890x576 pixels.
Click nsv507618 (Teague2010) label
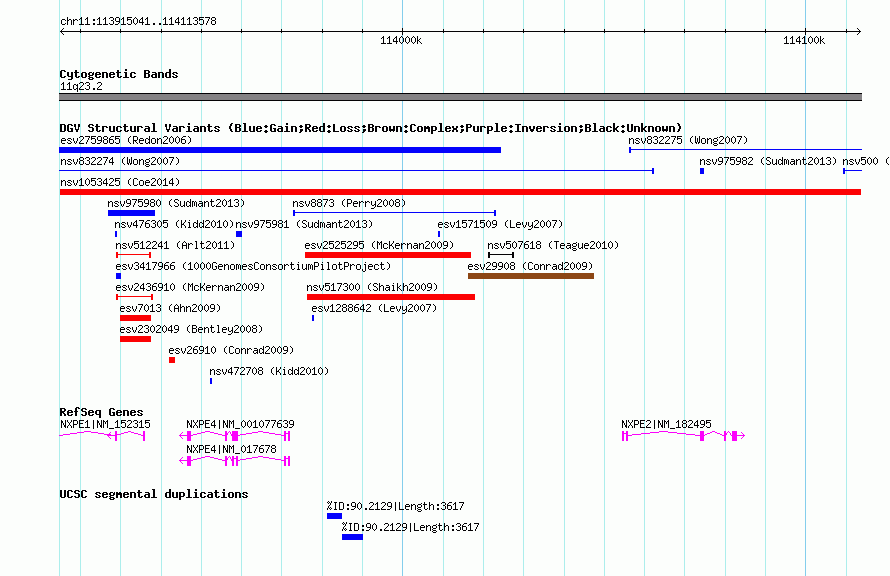553,245
